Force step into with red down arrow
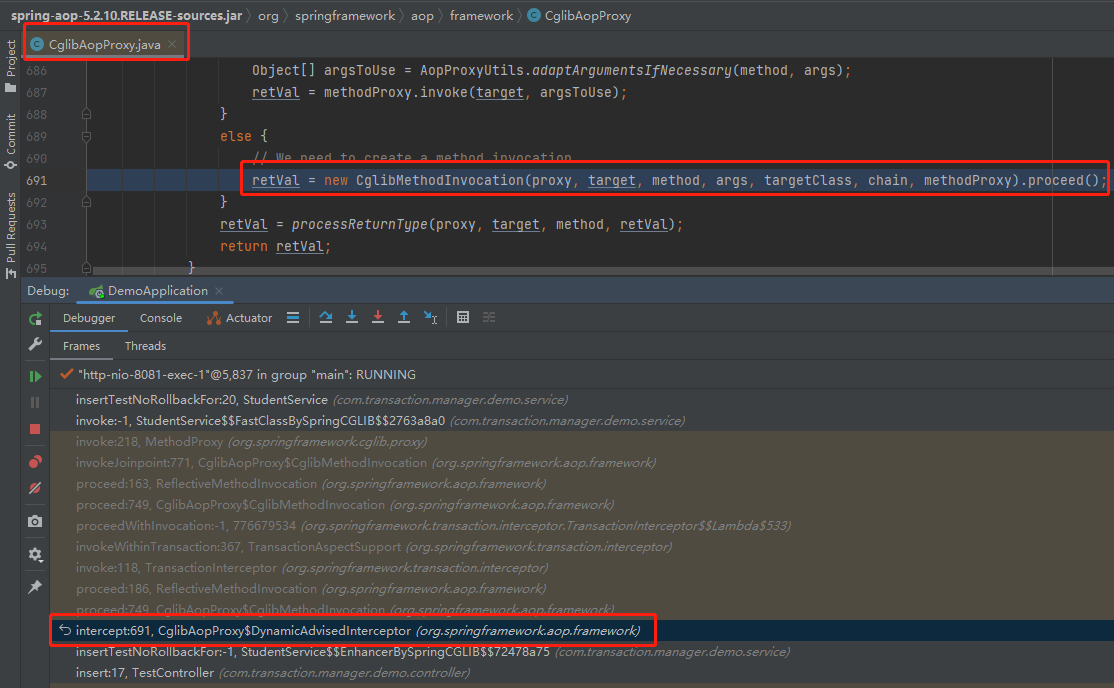Screen dimensions: 1114x688 tap(378, 318)
